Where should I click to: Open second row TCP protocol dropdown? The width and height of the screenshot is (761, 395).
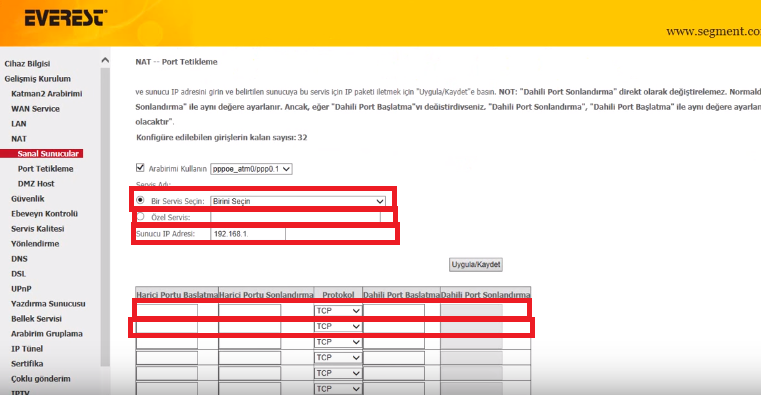pos(338,327)
